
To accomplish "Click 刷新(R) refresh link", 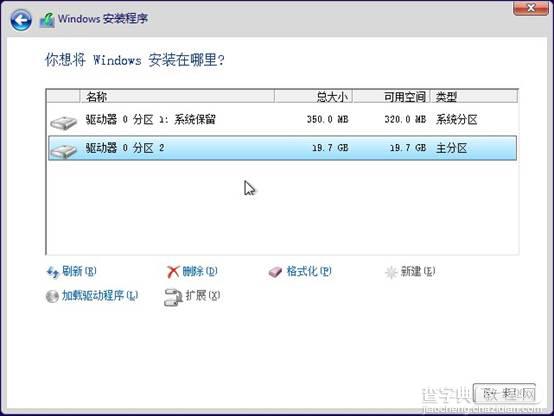I will click(x=79, y=271).
